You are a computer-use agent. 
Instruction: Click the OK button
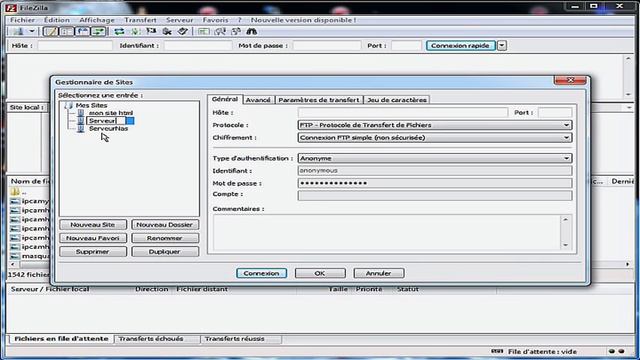320,273
